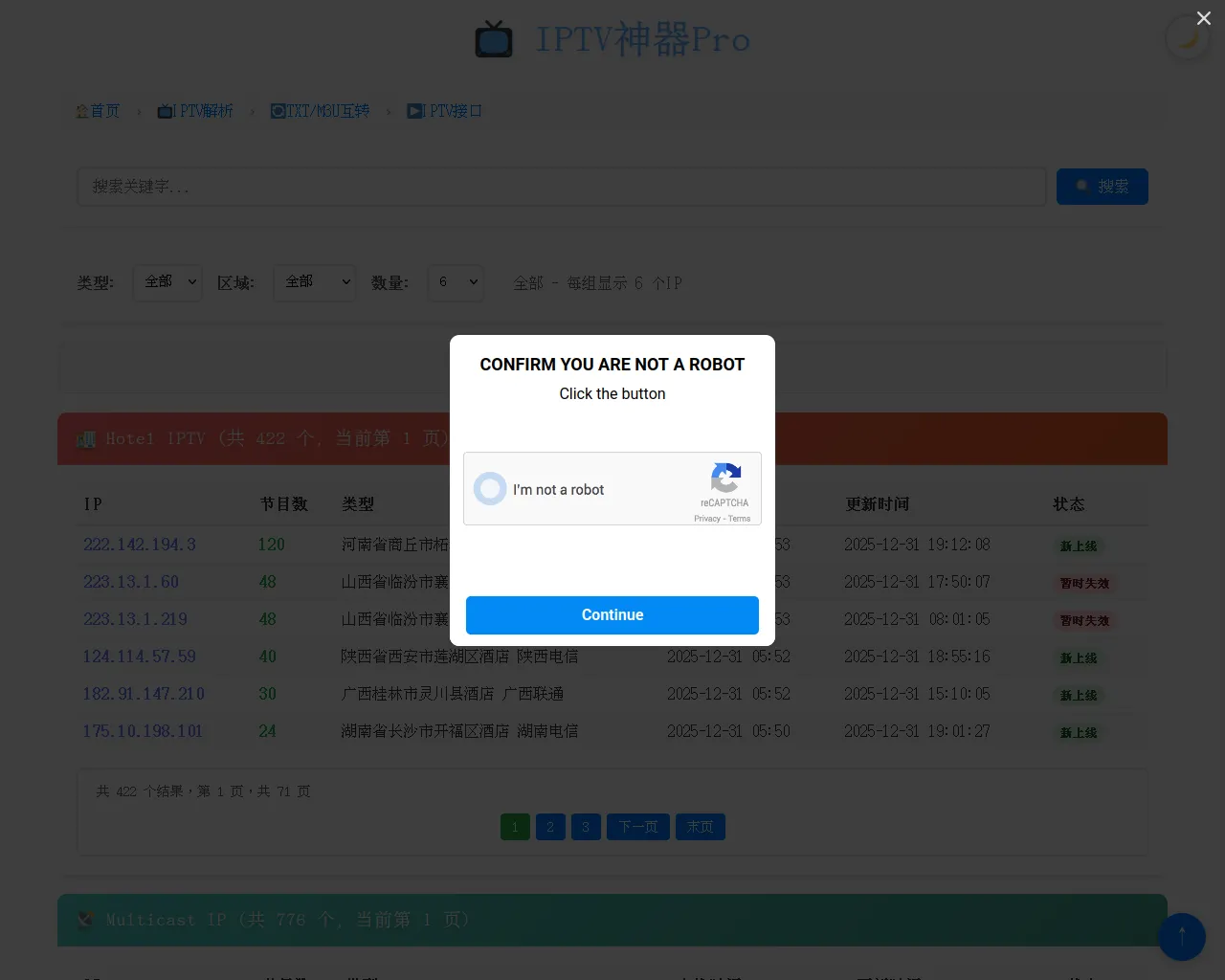Click the IP column header

(93, 504)
